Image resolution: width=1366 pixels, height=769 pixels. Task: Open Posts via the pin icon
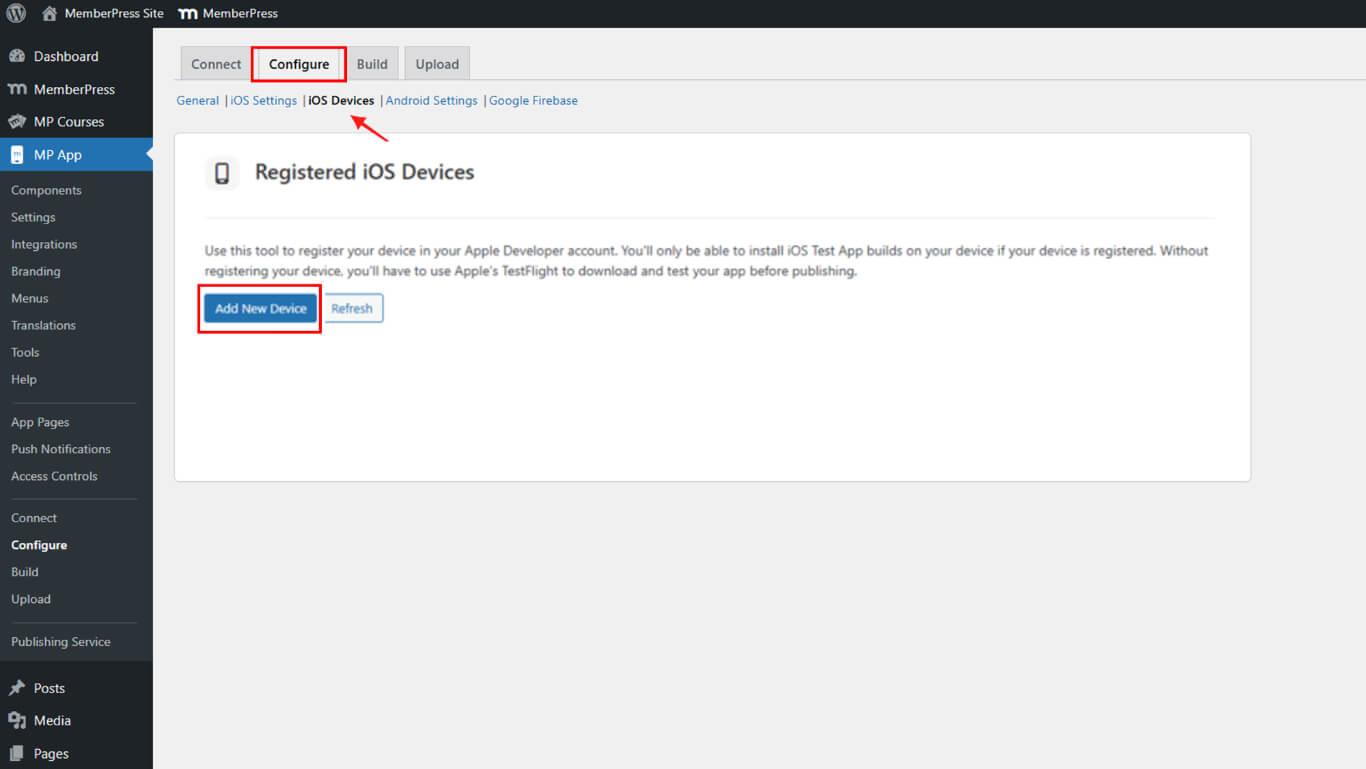coord(17,688)
